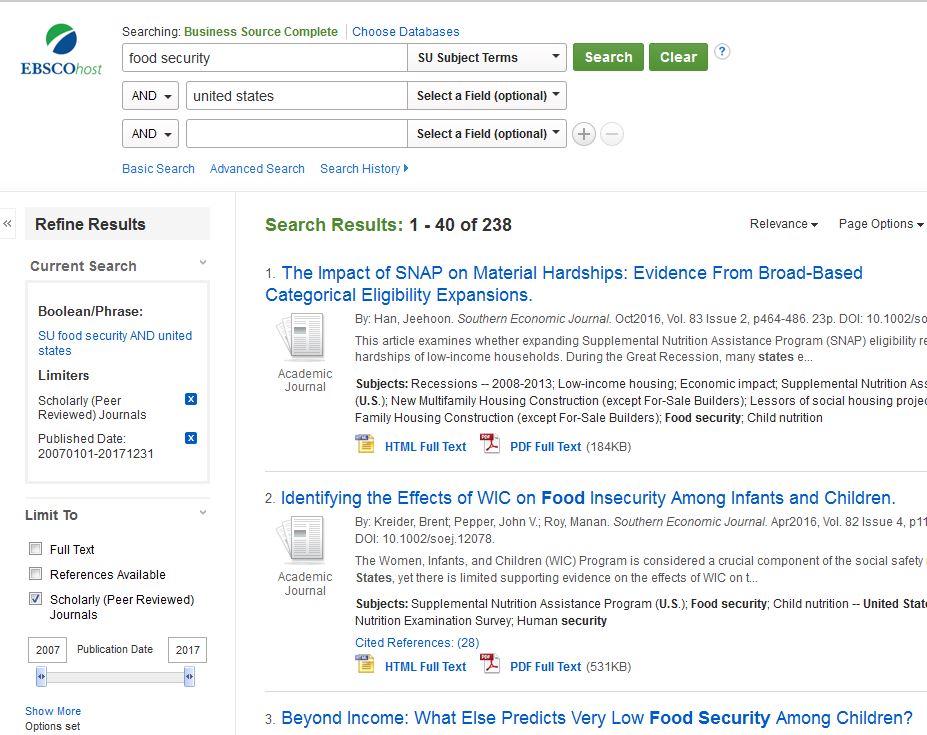Viewport: 927px width, 735px height.
Task: Enable the Full Text limiter checkbox
Action: click(35, 549)
